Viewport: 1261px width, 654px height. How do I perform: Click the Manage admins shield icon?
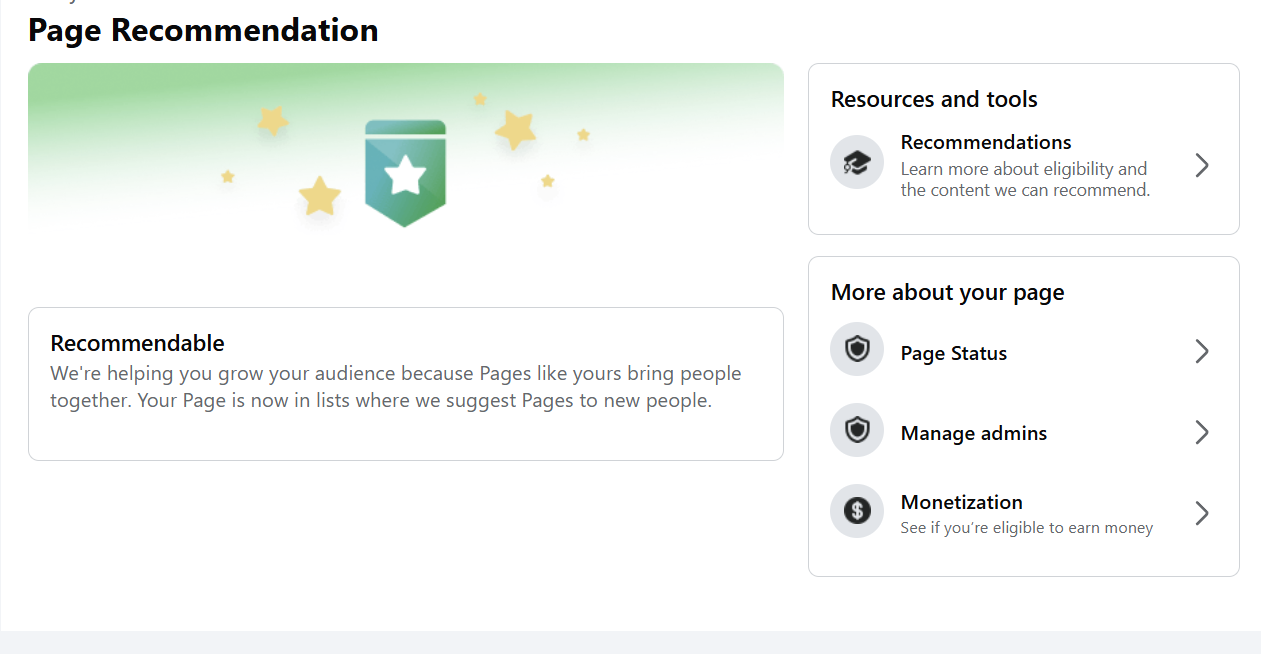tap(857, 430)
